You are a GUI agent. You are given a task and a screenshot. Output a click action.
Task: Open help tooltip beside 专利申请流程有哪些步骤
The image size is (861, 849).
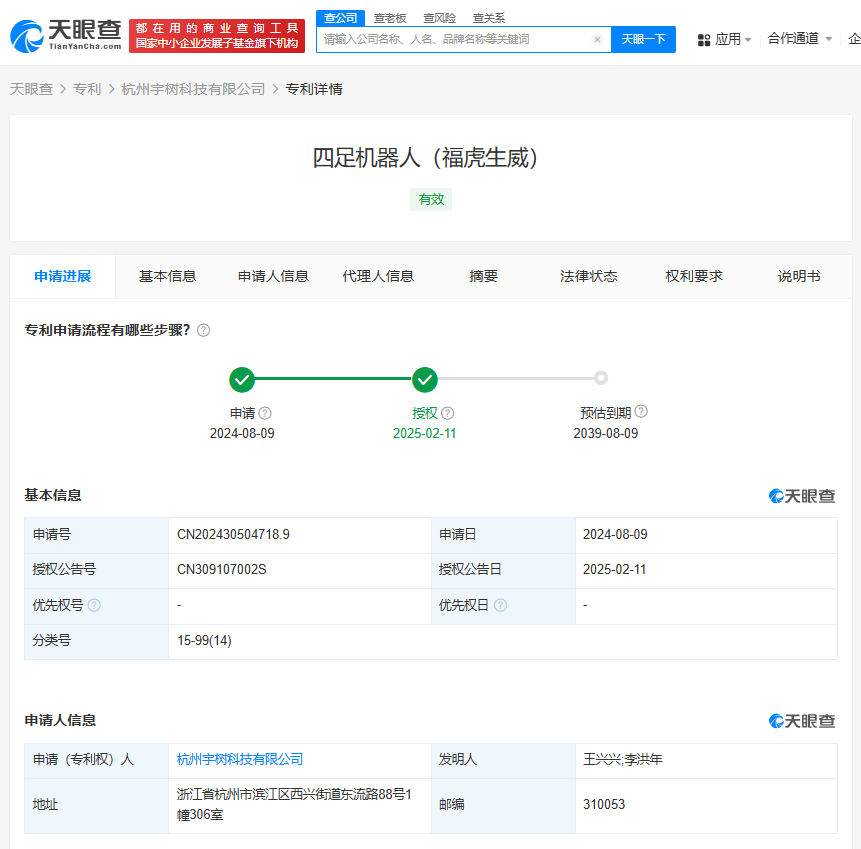pyautogui.click(x=203, y=330)
